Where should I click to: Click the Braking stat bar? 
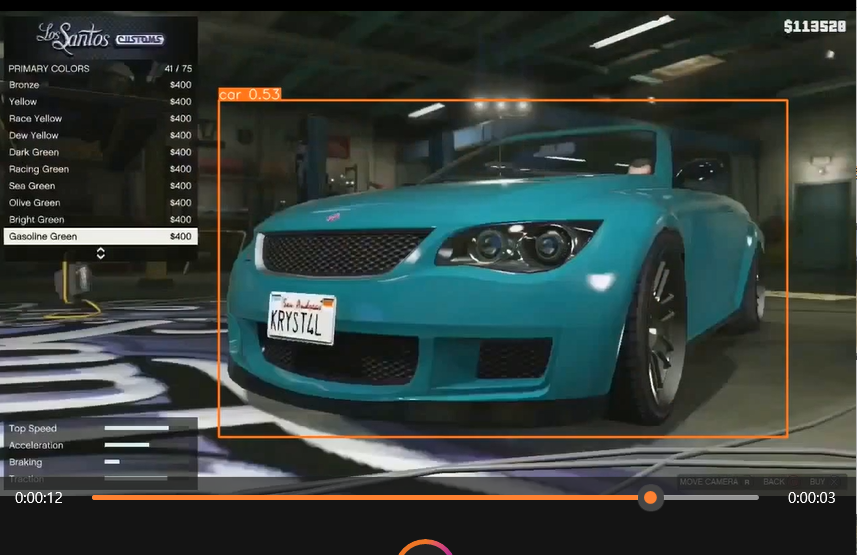coord(112,462)
